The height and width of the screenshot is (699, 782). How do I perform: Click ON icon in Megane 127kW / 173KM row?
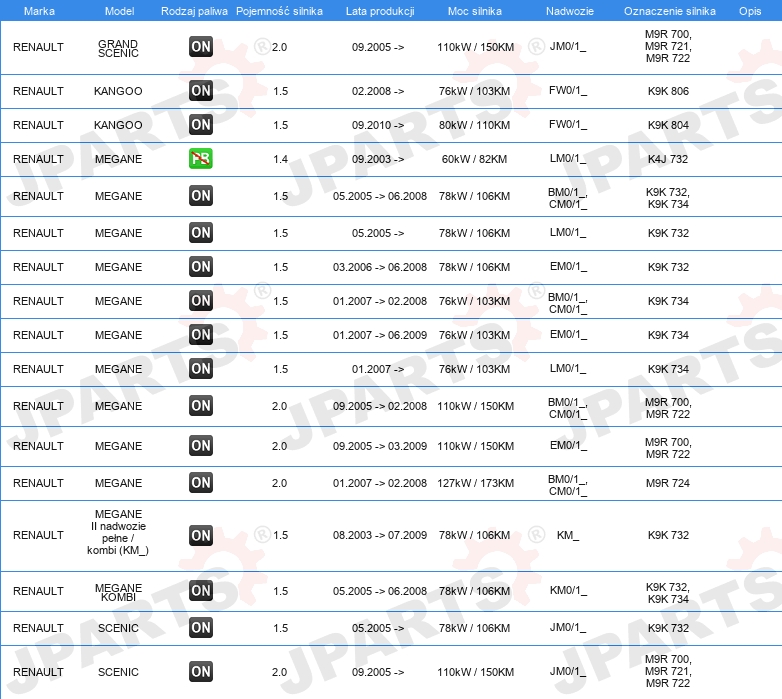coord(201,483)
